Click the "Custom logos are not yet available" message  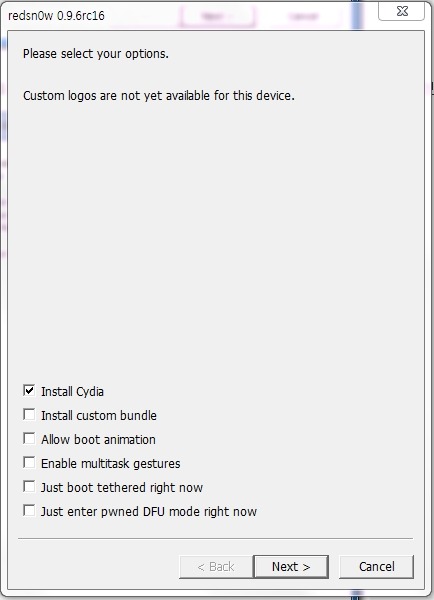point(159,95)
